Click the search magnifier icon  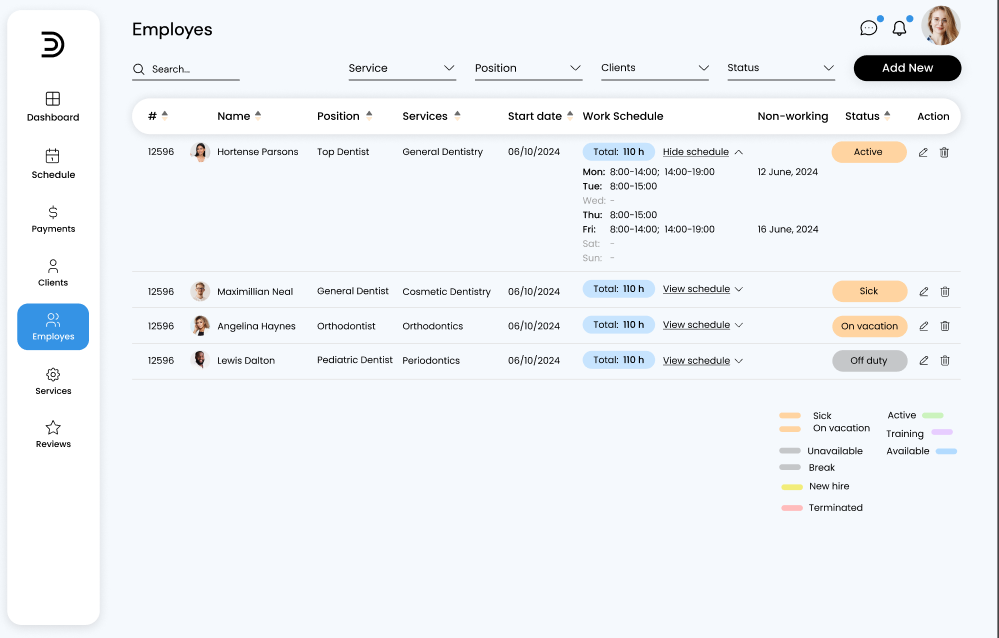pos(139,69)
